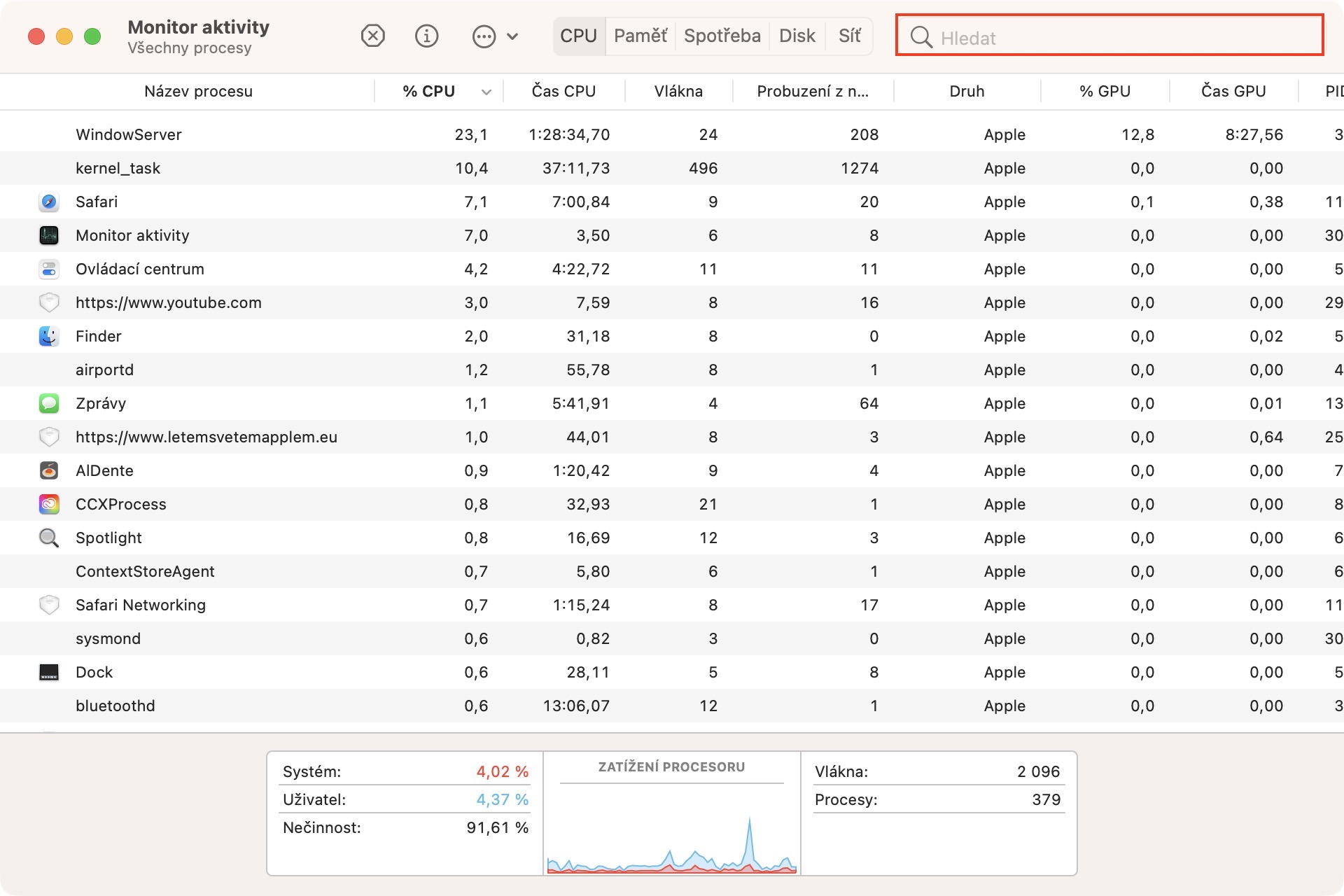Click the Monitor aktivity app icon
The height and width of the screenshot is (896, 1344).
[x=48, y=236]
